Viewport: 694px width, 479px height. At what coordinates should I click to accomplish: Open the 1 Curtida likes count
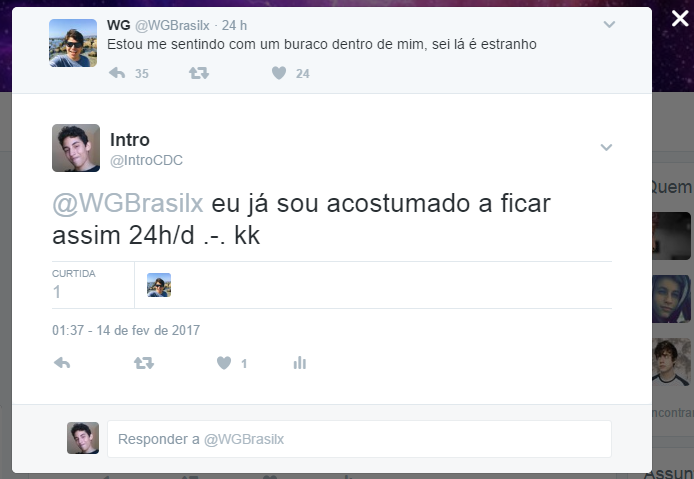coord(73,285)
